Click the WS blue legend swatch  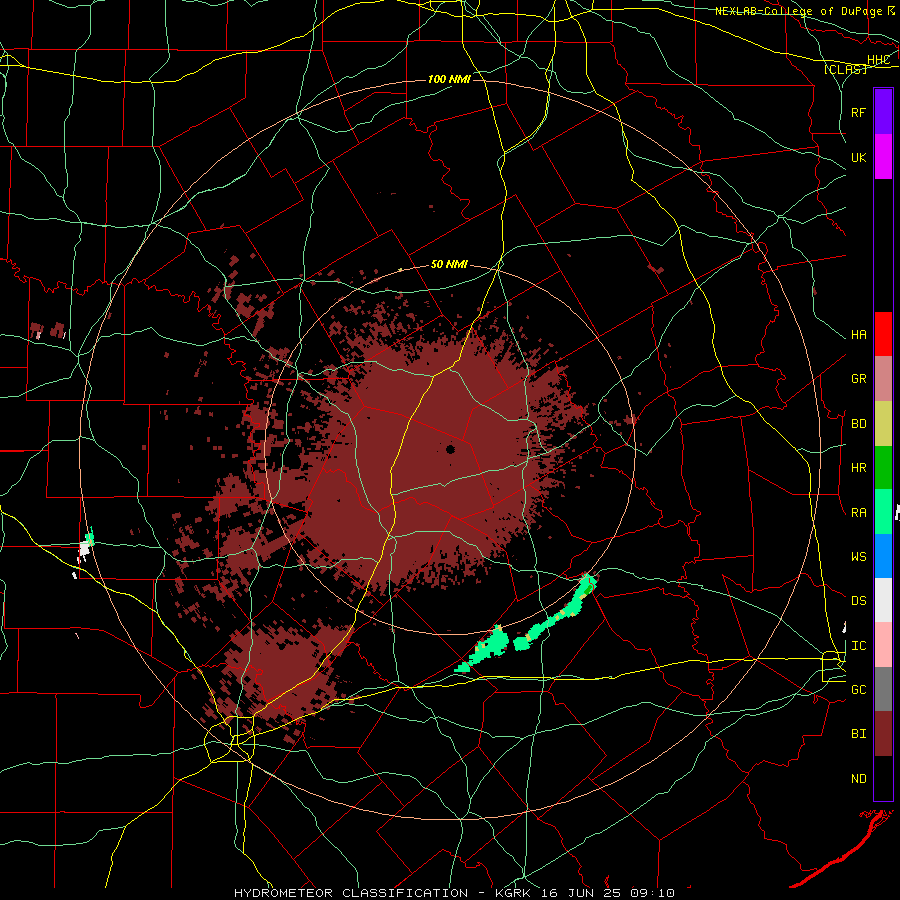[x=883, y=556]
